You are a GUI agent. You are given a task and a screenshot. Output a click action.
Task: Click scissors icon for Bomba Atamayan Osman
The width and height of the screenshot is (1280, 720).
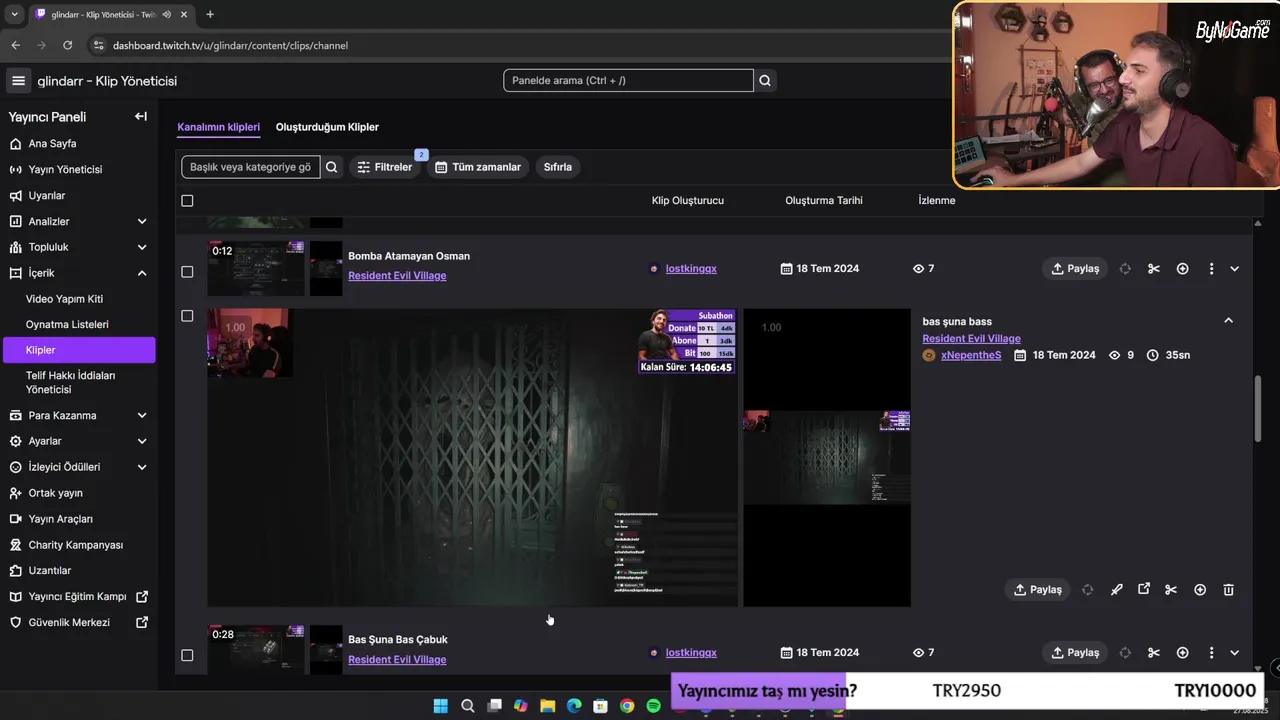coord(1154,269)
